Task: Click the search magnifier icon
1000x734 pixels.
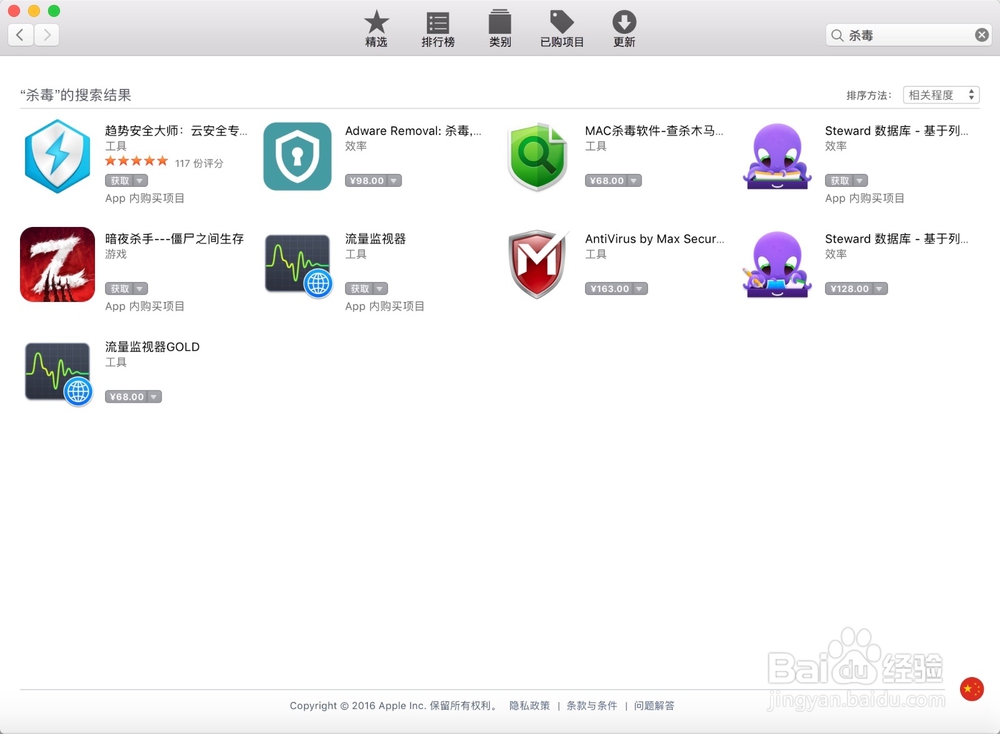Action: [x=837, y=35]
